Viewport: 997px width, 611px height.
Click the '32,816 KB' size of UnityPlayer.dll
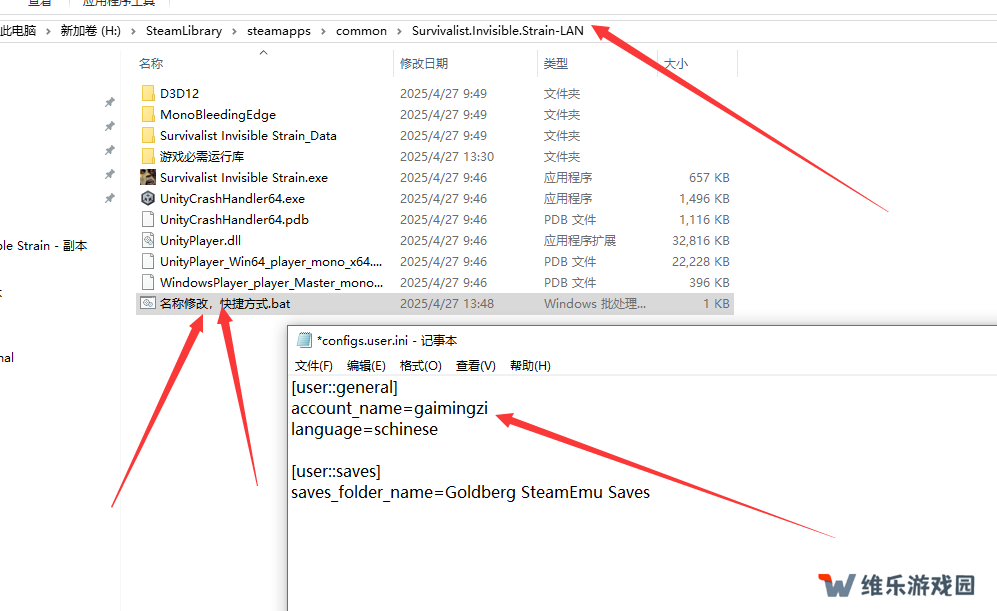701,240
